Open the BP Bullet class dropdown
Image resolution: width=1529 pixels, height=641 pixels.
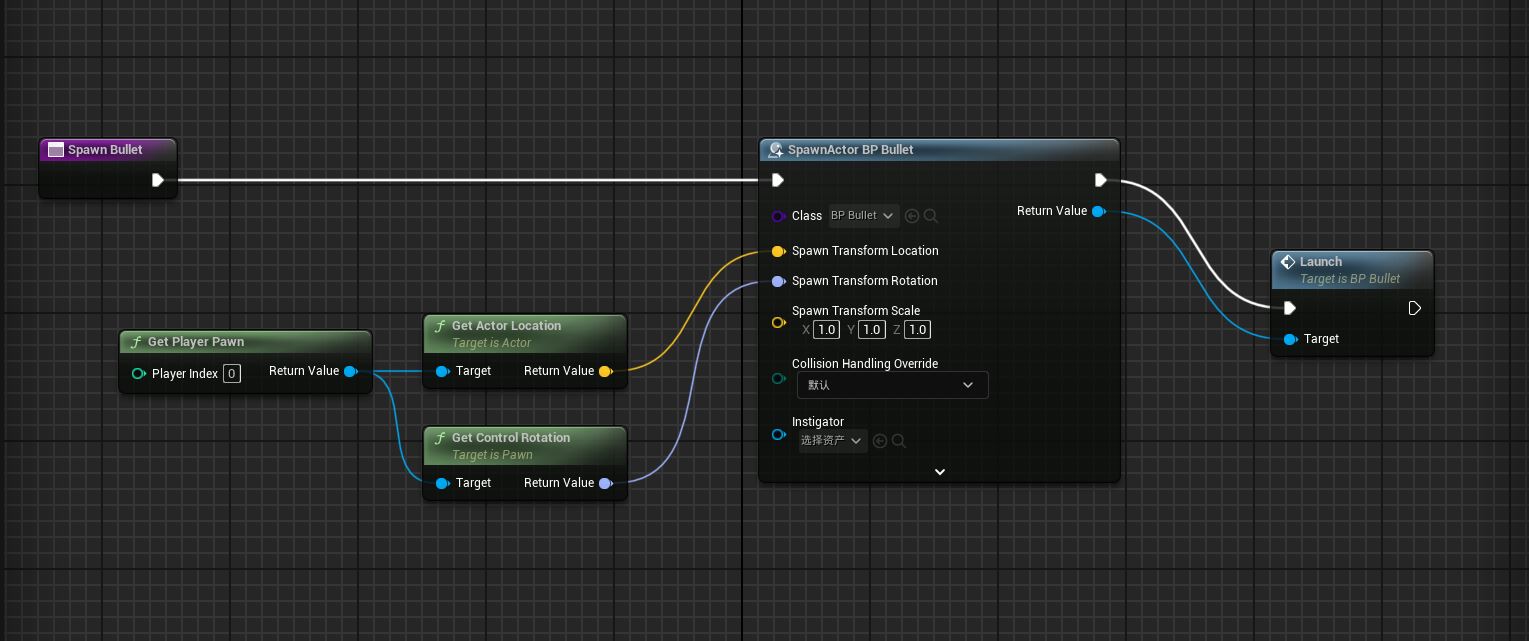[x=863, y=216]
